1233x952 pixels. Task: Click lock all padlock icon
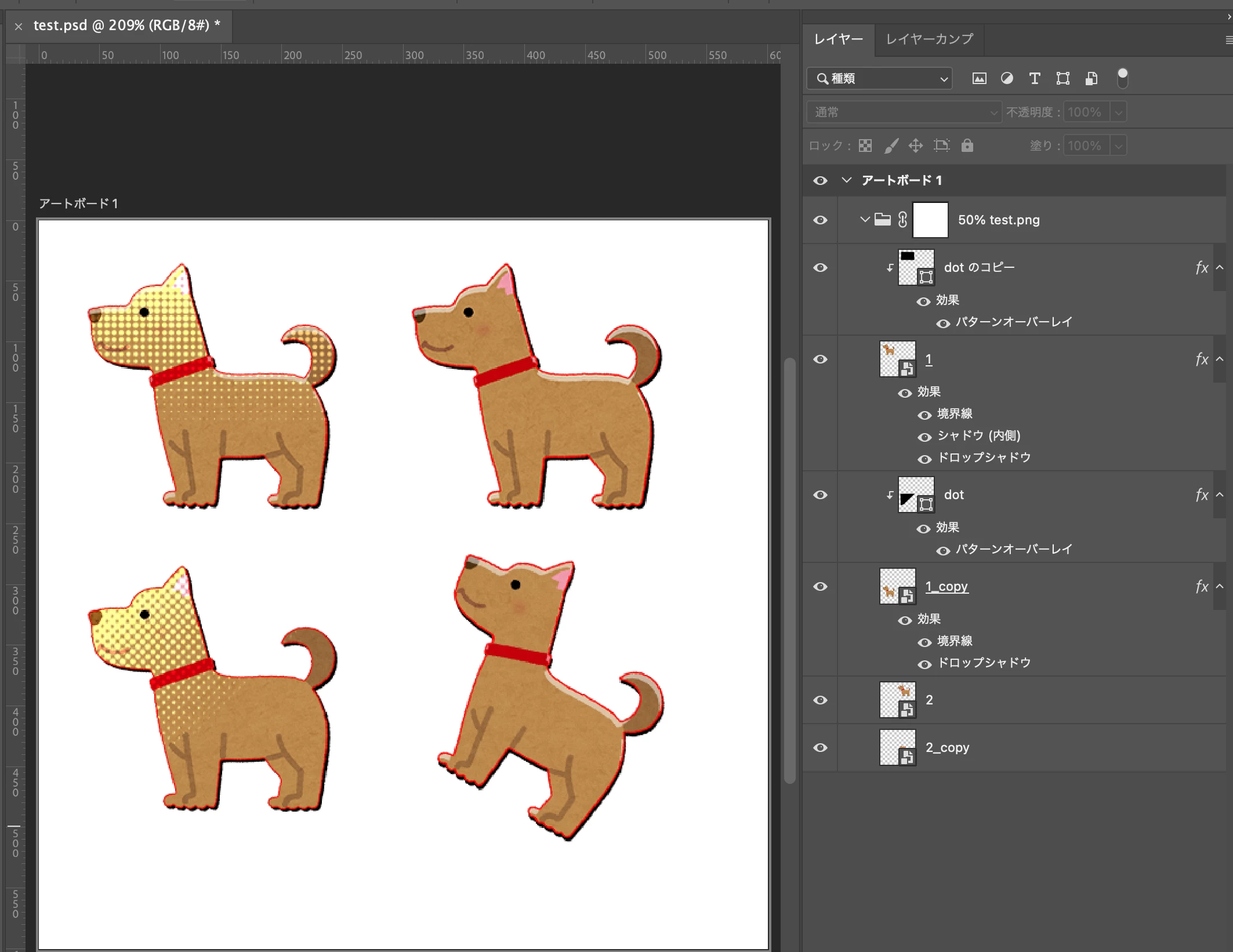(x=967, y=146)
